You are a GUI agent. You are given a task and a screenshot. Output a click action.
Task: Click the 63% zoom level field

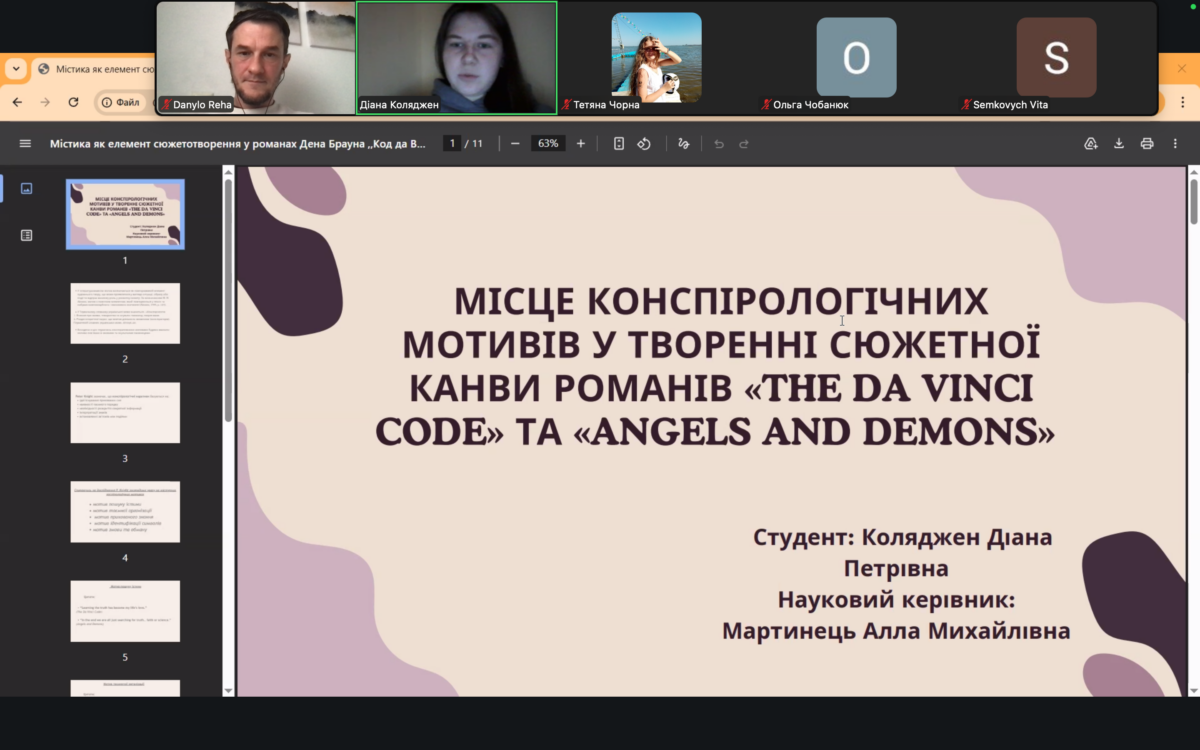pyautogui.click(x=548, y=143)
